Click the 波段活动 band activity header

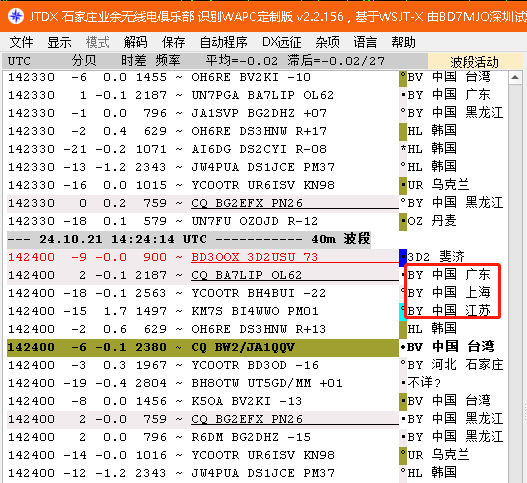point(474,62)
